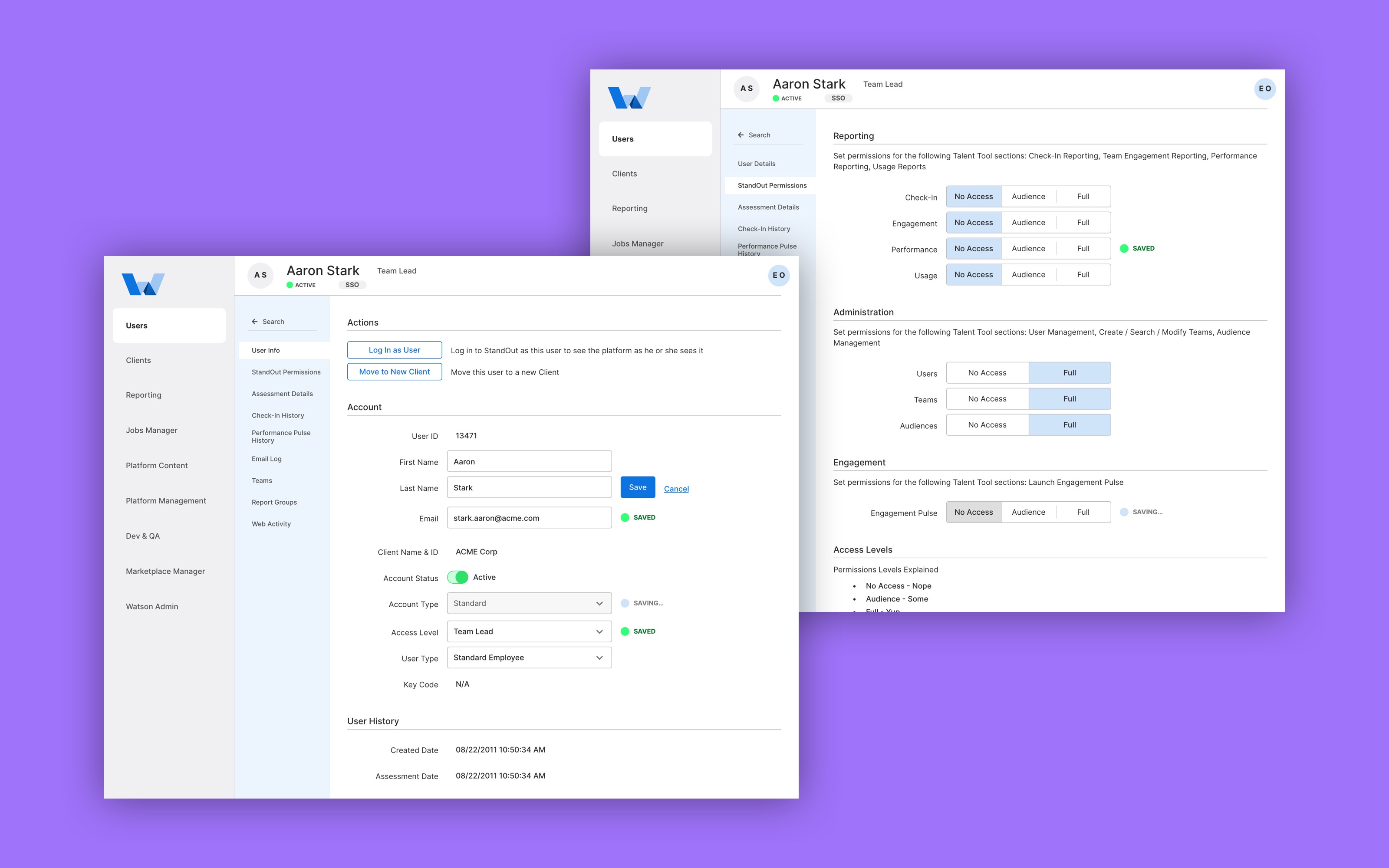1389x868 pixels.
Task: Click SAVING indicator beside Engagement Pulse
Action: [x=1142, y=512]
